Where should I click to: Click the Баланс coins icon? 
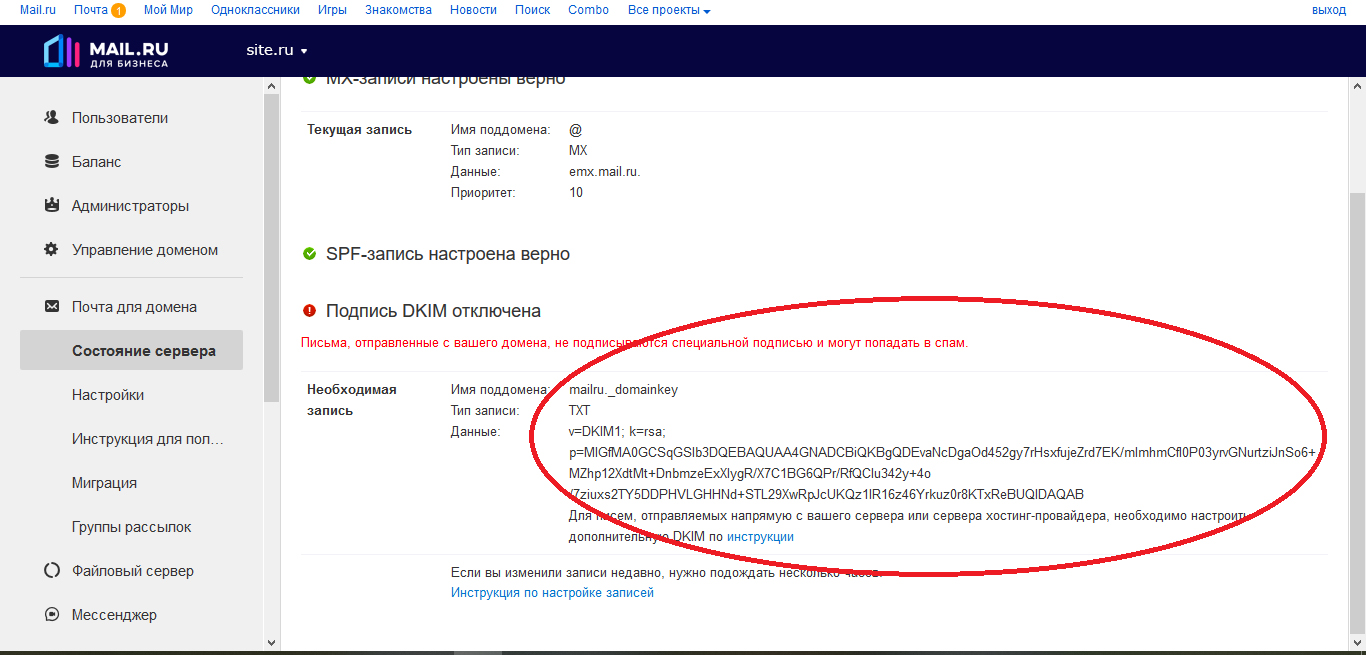(x=52, y=161)
